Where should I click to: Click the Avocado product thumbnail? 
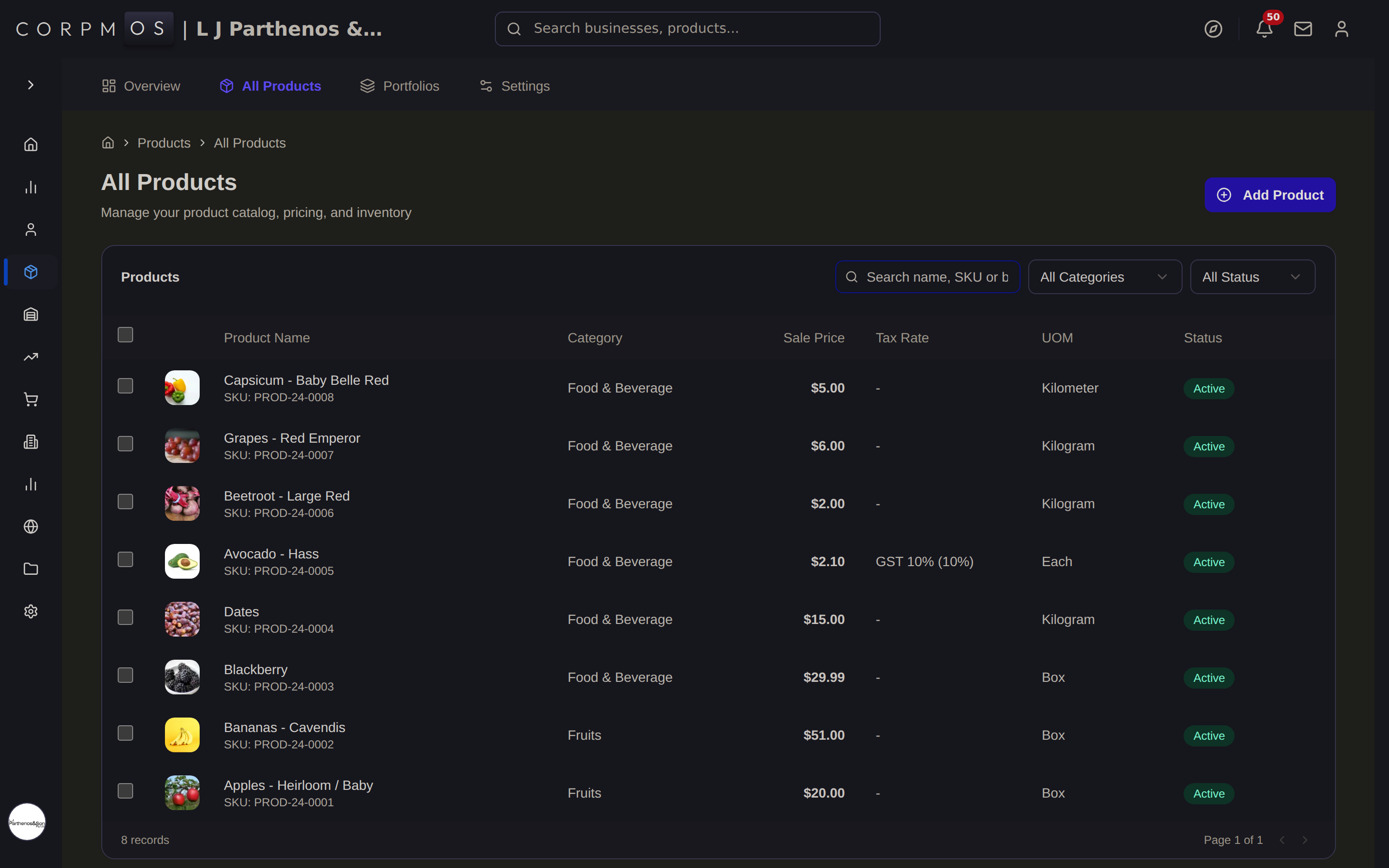coord(182,561)
